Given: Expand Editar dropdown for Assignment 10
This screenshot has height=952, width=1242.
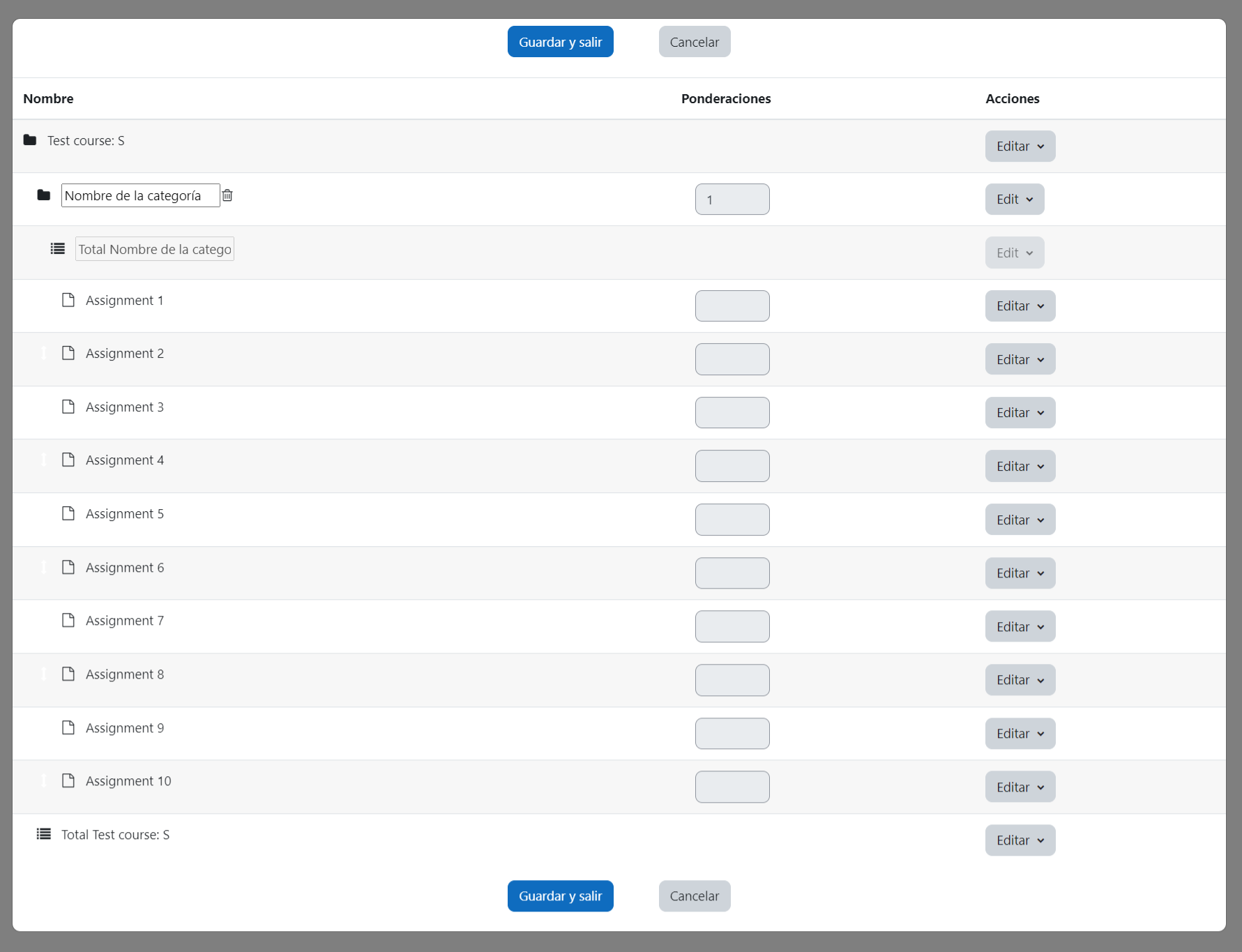Looking at the screenshot, I should click(x=1020, y=787).
